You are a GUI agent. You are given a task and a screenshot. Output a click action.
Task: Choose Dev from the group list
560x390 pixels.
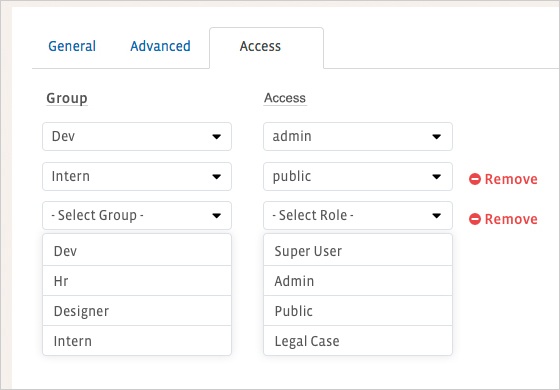pos(137,250)
